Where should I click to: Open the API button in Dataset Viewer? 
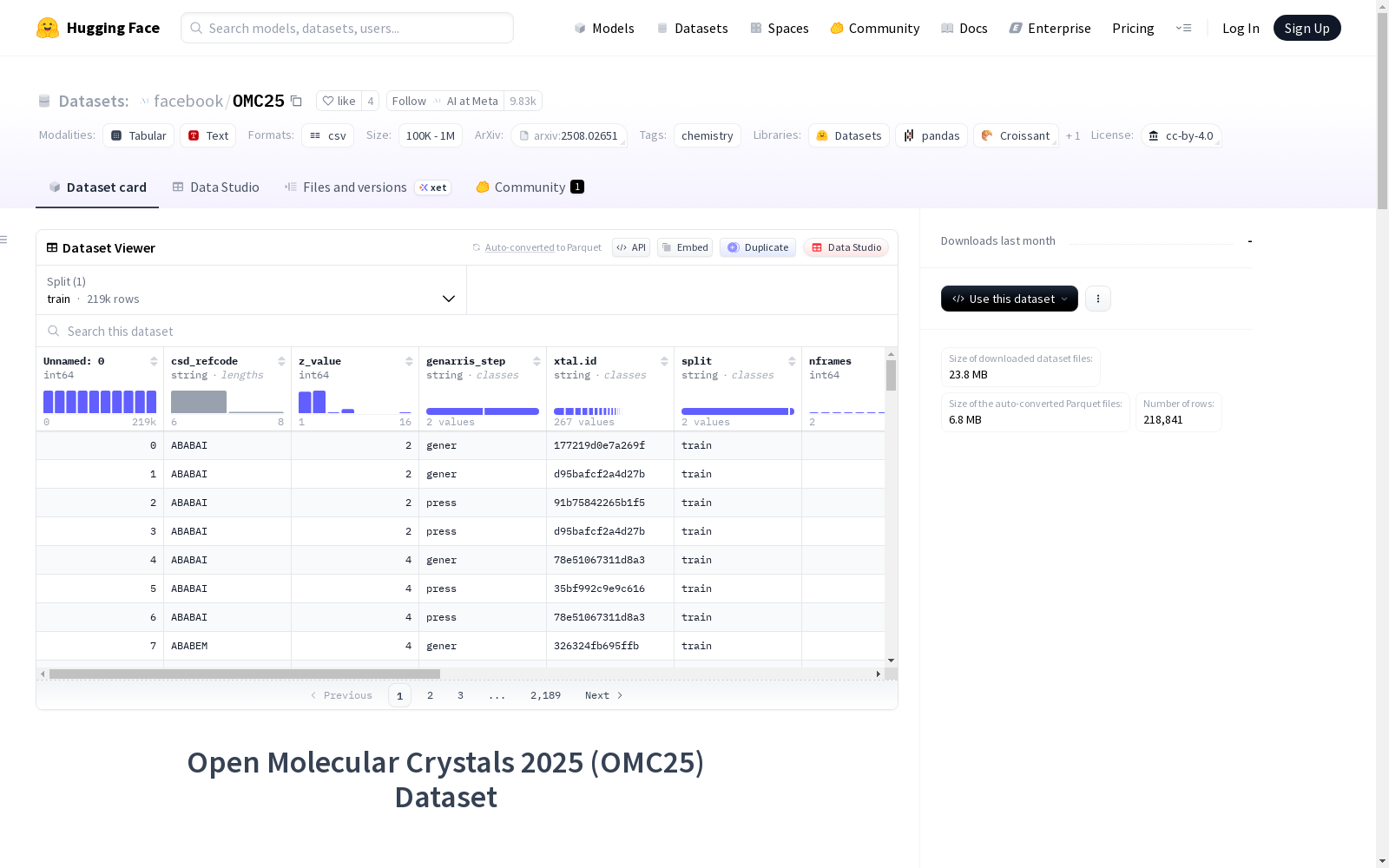tap(631, 247)
